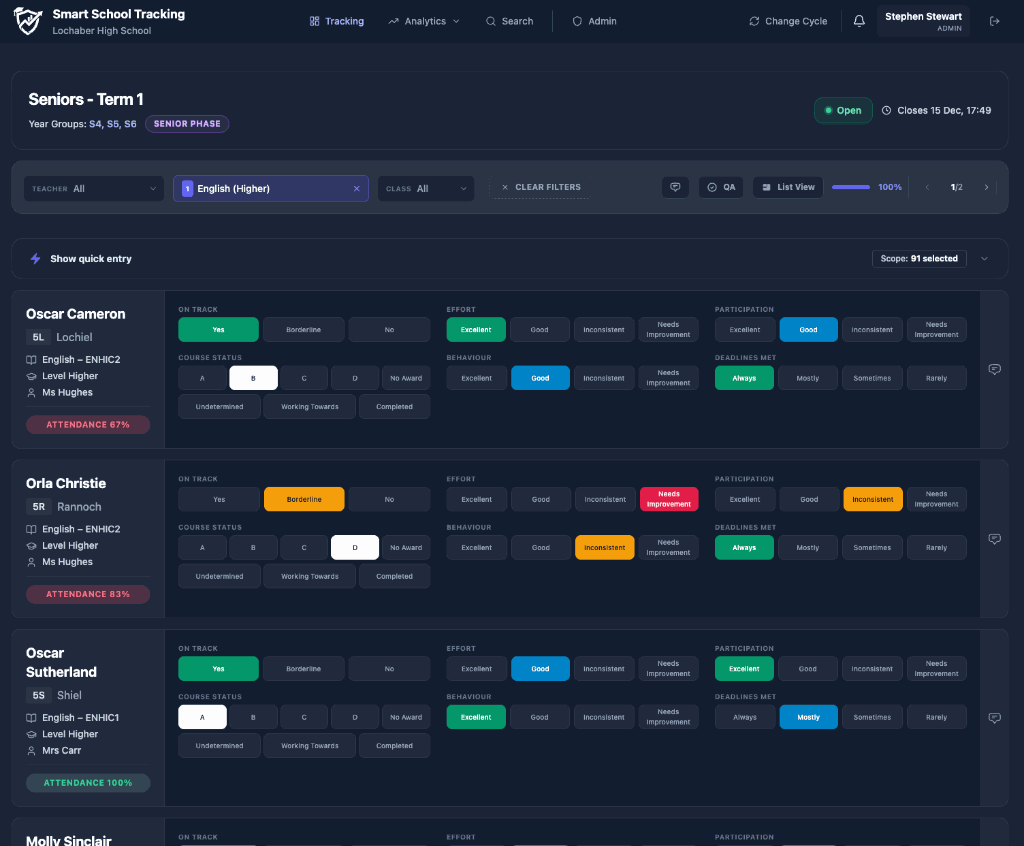Open Stephen Stewart user profile

click(923, 21)
